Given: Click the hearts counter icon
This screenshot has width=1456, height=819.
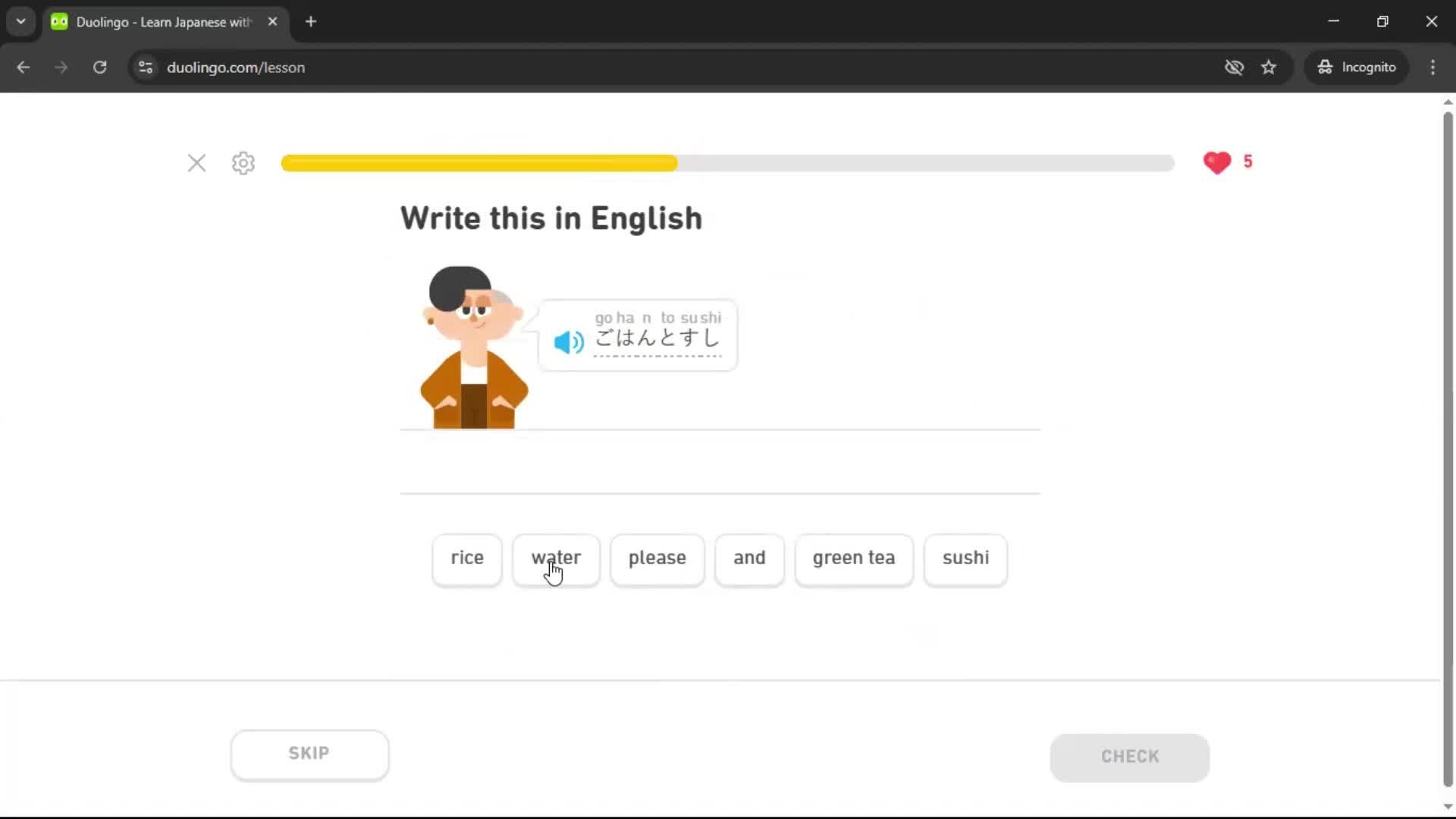Looking at the screenshot, I should 1217,162.
